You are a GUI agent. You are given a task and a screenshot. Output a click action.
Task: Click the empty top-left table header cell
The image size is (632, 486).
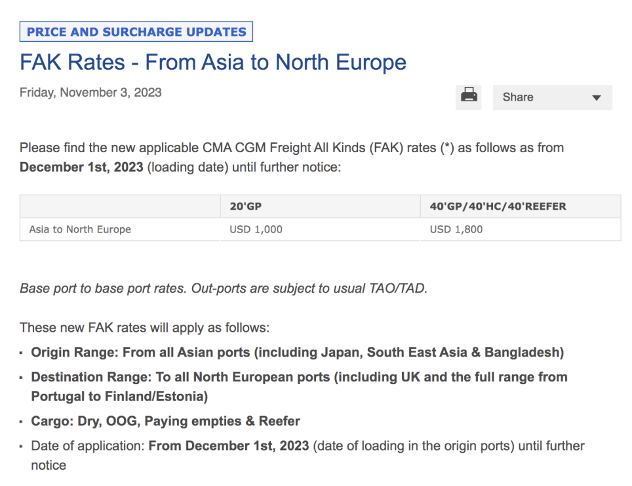point(120,206)
